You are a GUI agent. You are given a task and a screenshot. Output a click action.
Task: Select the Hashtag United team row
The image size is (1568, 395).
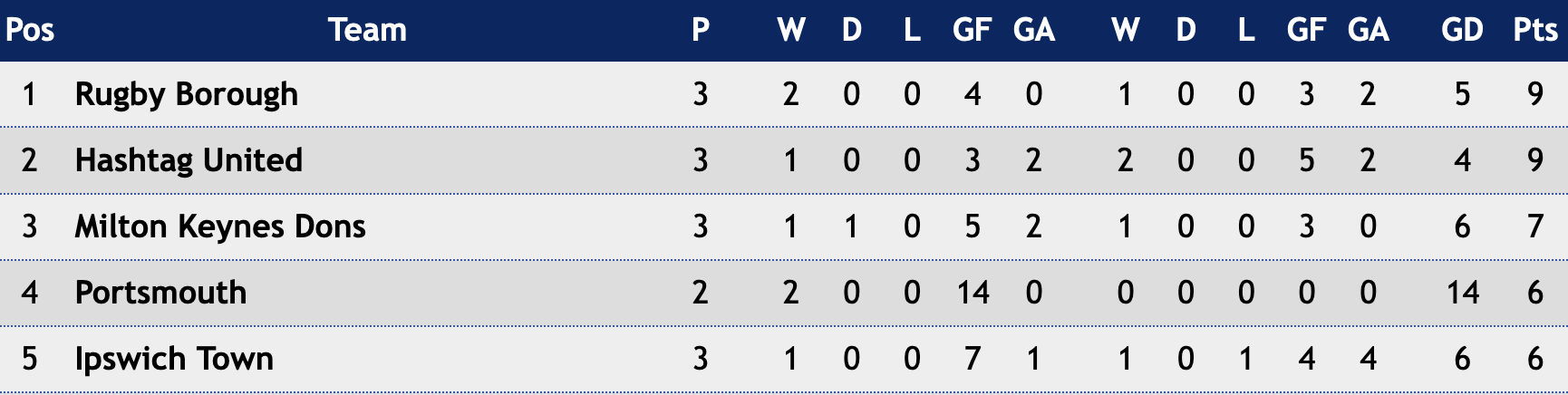coord(784,160)
